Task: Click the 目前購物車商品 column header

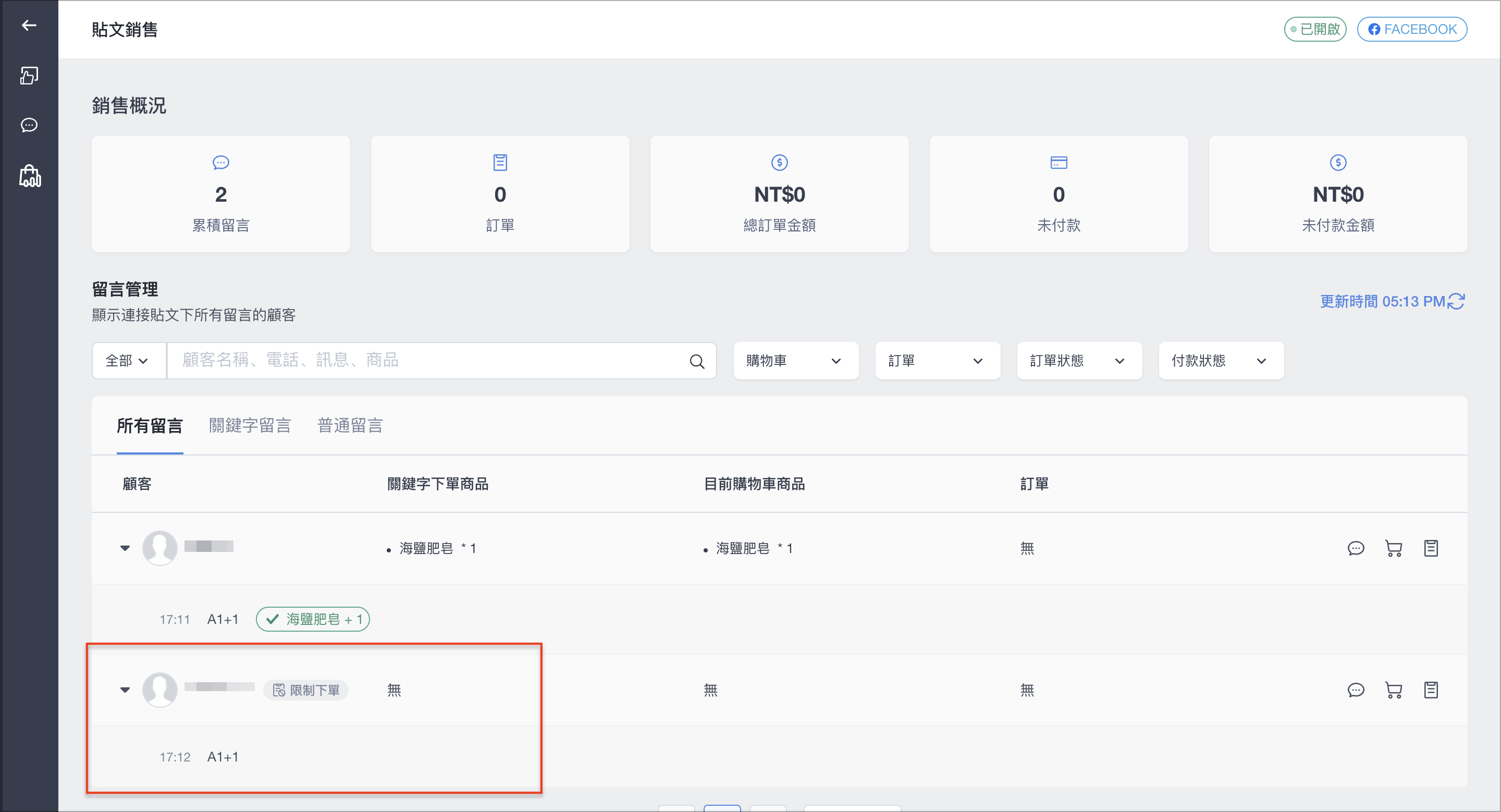Action: click(754, 484)
